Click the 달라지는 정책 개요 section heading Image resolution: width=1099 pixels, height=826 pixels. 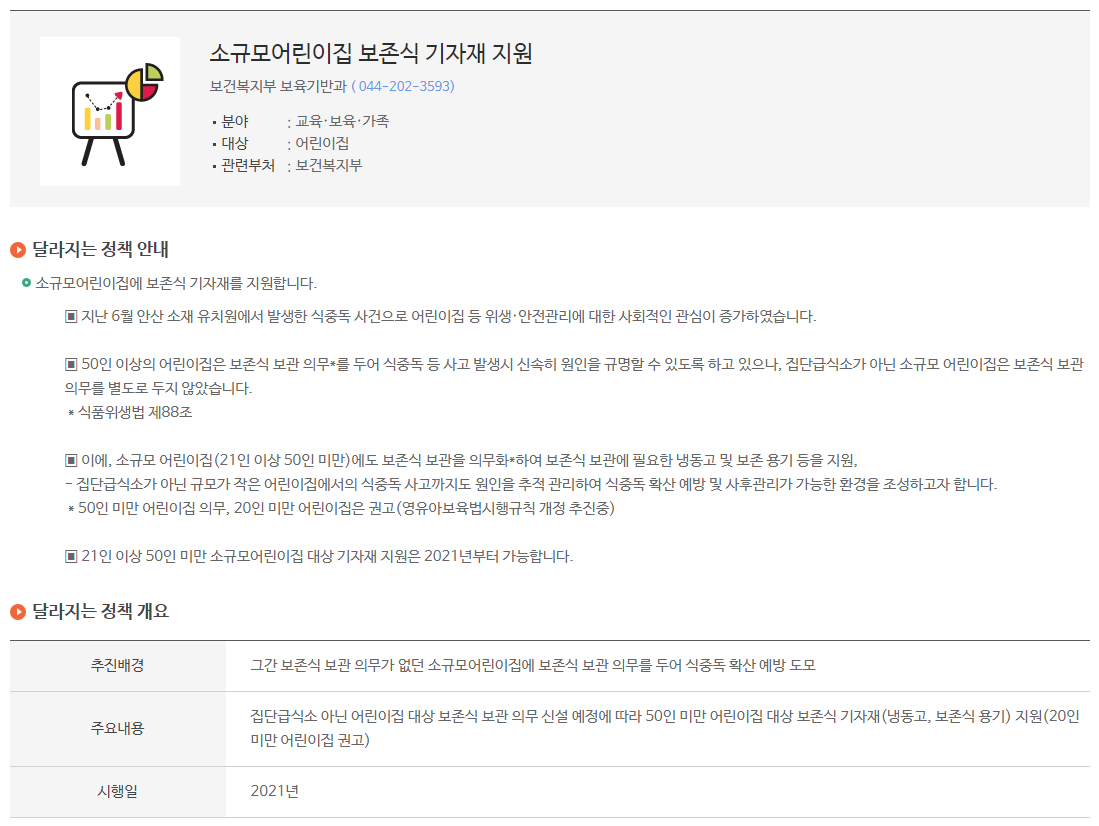[x=100, y=612]
